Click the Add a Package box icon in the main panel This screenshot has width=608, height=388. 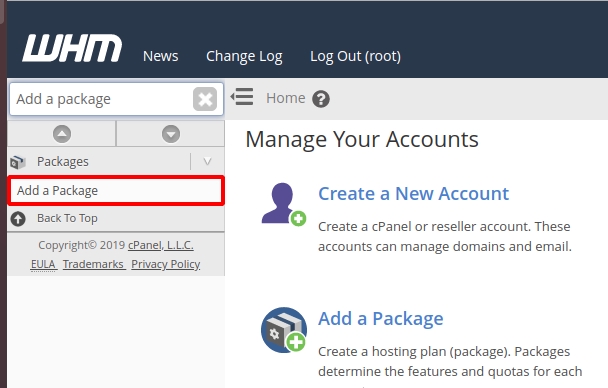284,330
